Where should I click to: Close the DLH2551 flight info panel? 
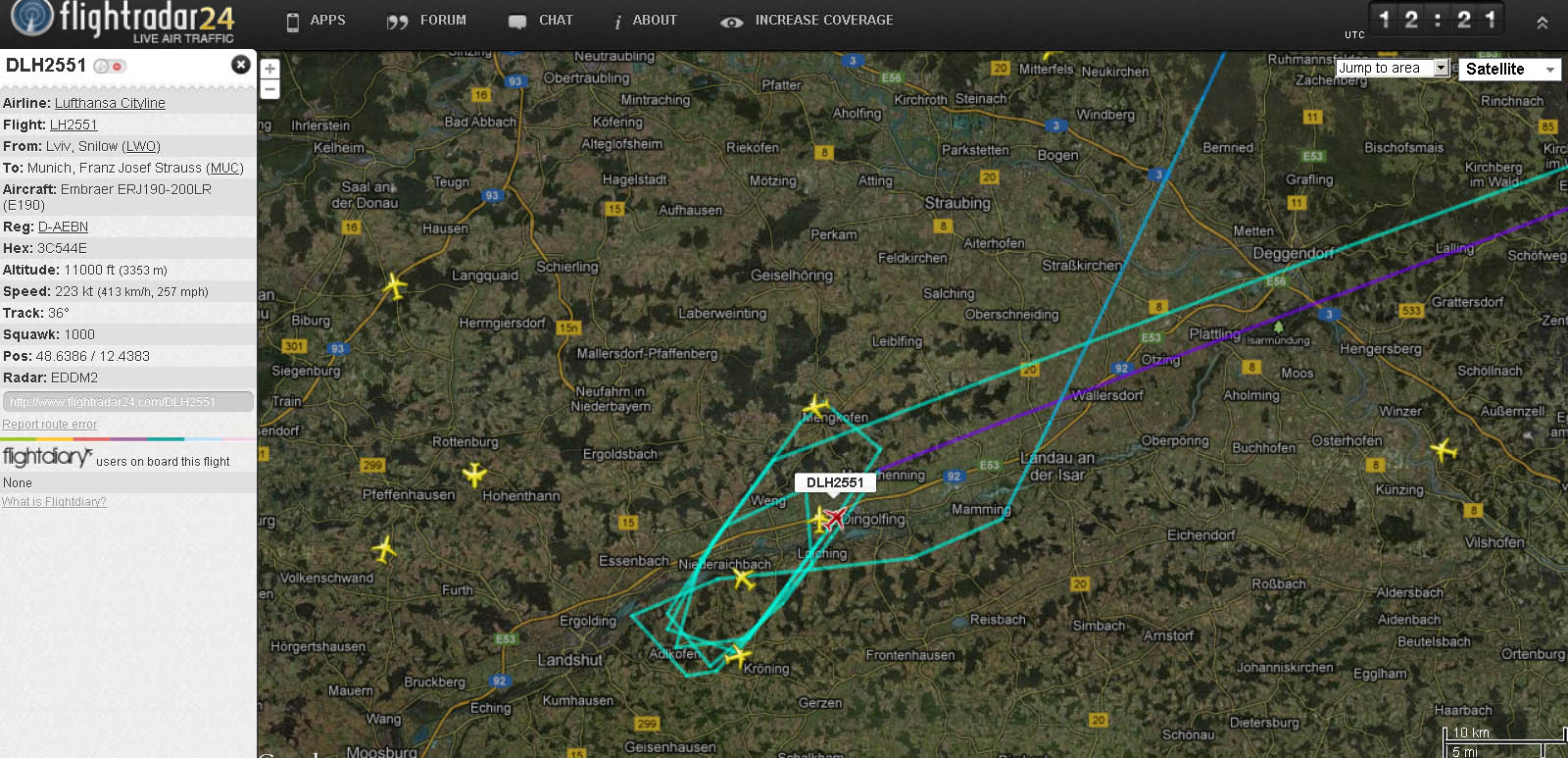240,65
